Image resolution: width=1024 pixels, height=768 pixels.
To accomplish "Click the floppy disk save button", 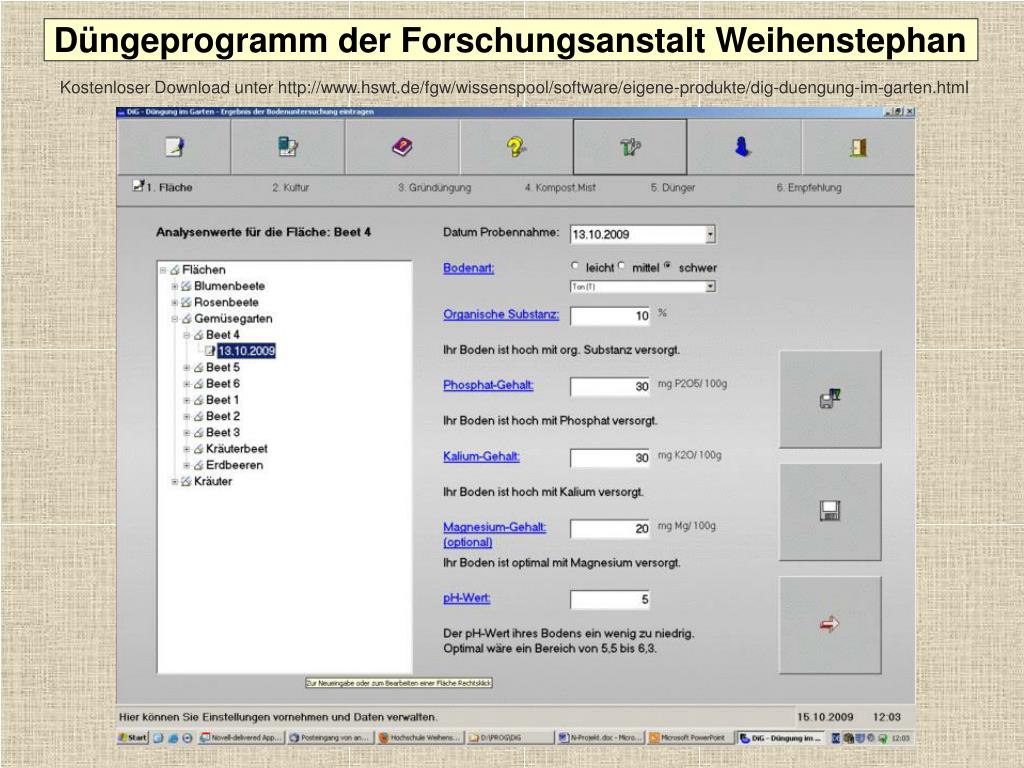I will (830, 511).
